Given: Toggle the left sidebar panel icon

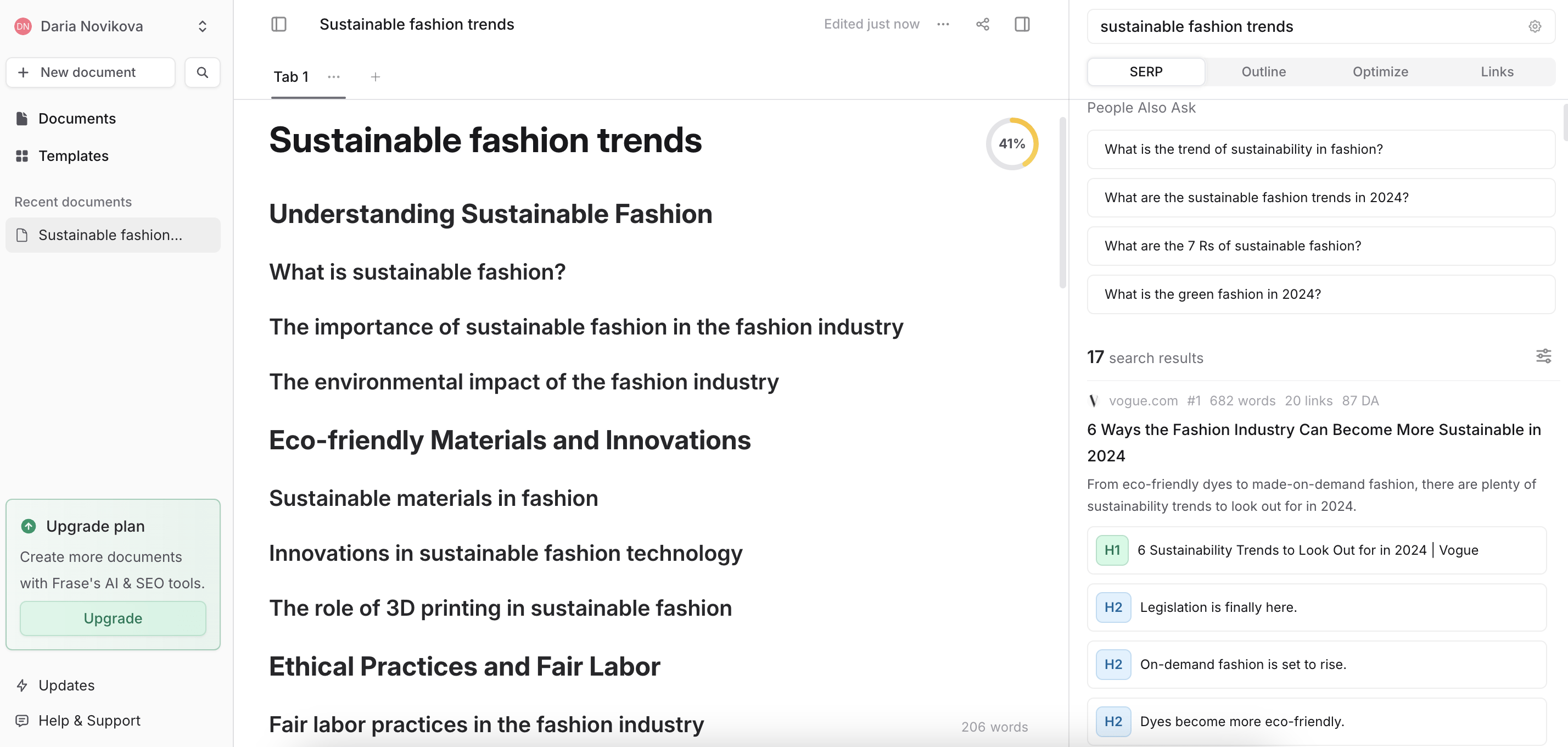Looking at the screenshot, I should [x=279, y=24].
